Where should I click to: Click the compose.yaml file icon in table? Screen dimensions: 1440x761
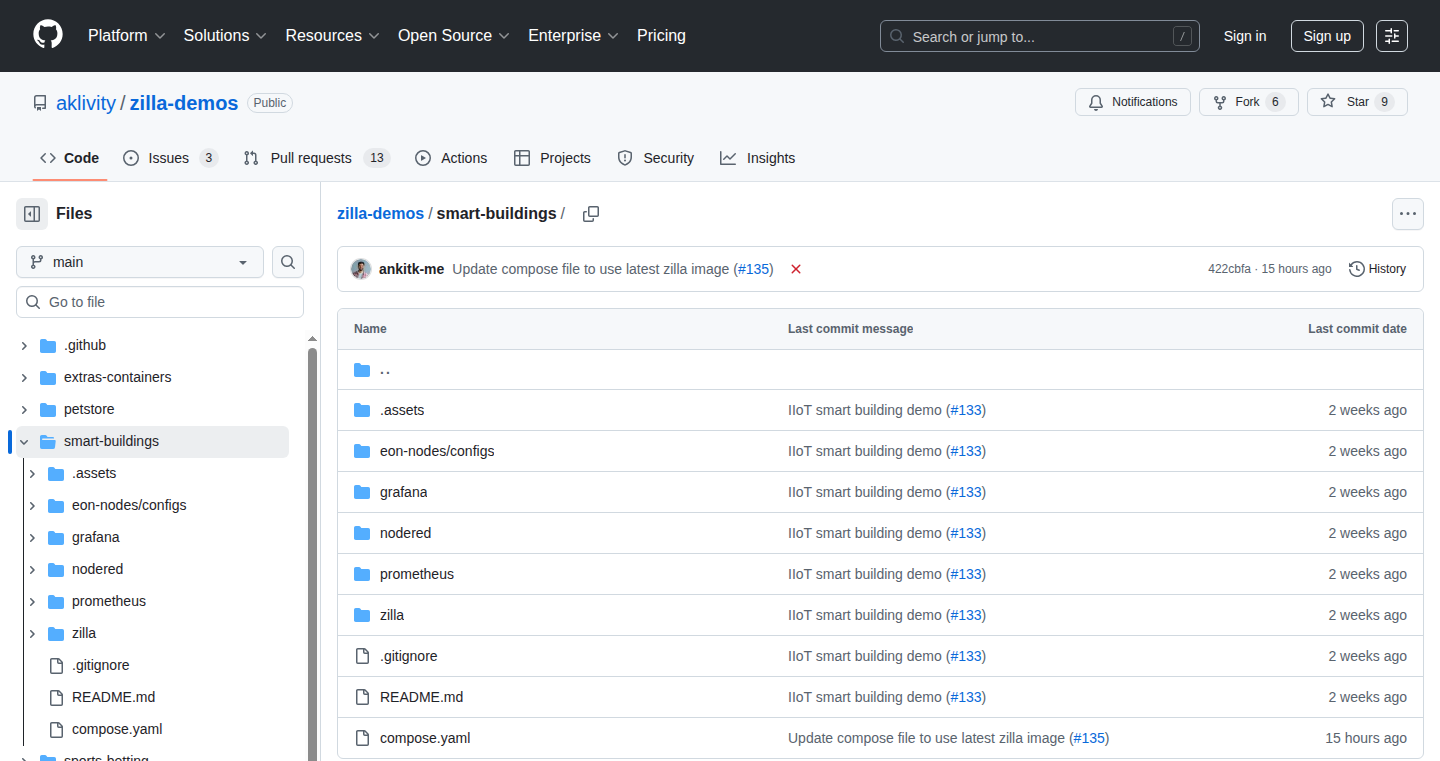362,738
